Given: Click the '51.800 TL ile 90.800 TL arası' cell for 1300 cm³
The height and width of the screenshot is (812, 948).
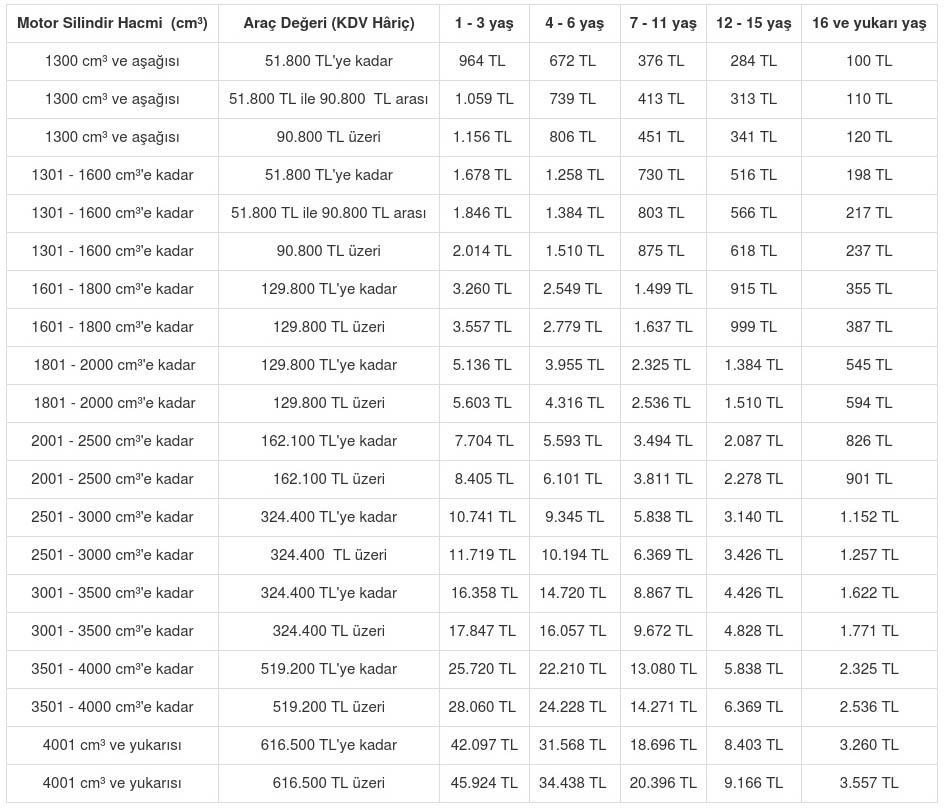Looking at the screenshot, I should [328, 99].
